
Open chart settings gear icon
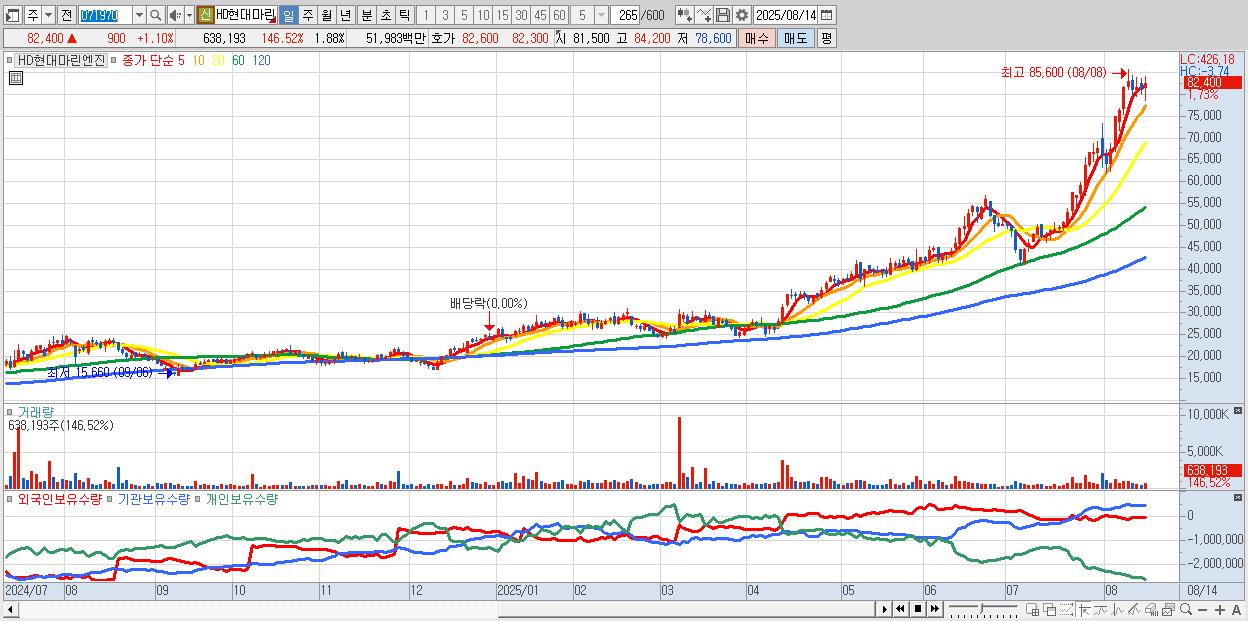tap(741, 15)
